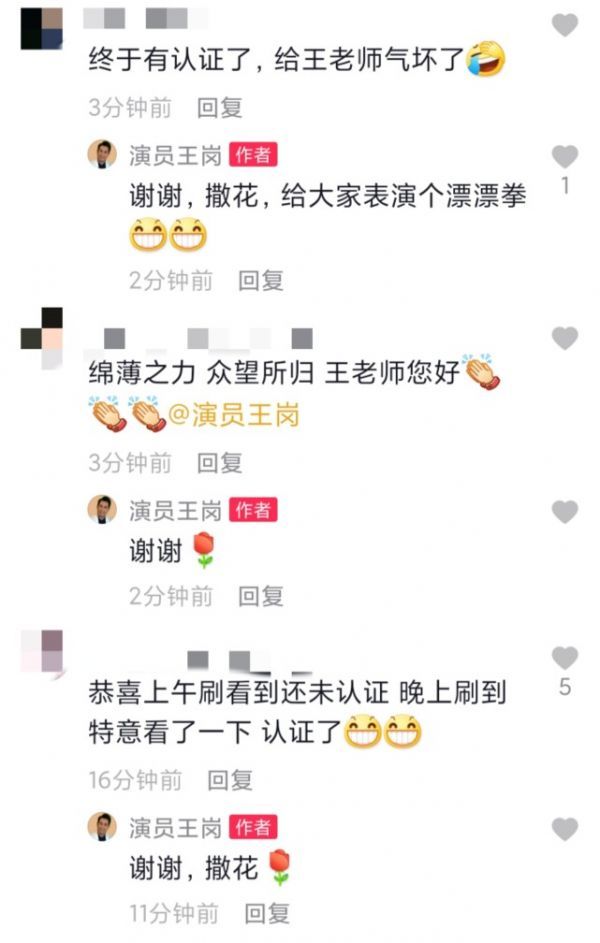
Task: Open avatar of commenter saying '终于有认证了'
Action: pos(41,29)
